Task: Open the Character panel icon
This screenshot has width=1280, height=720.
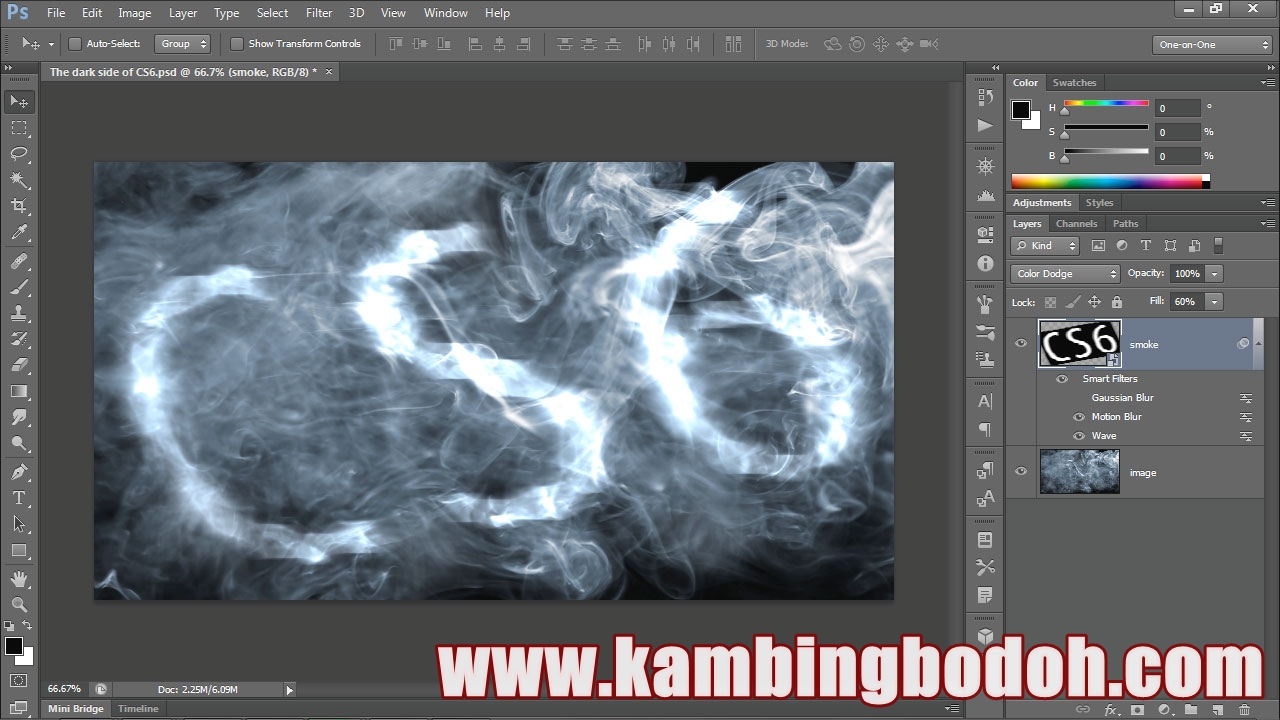Action: click(x=985, y=401)
